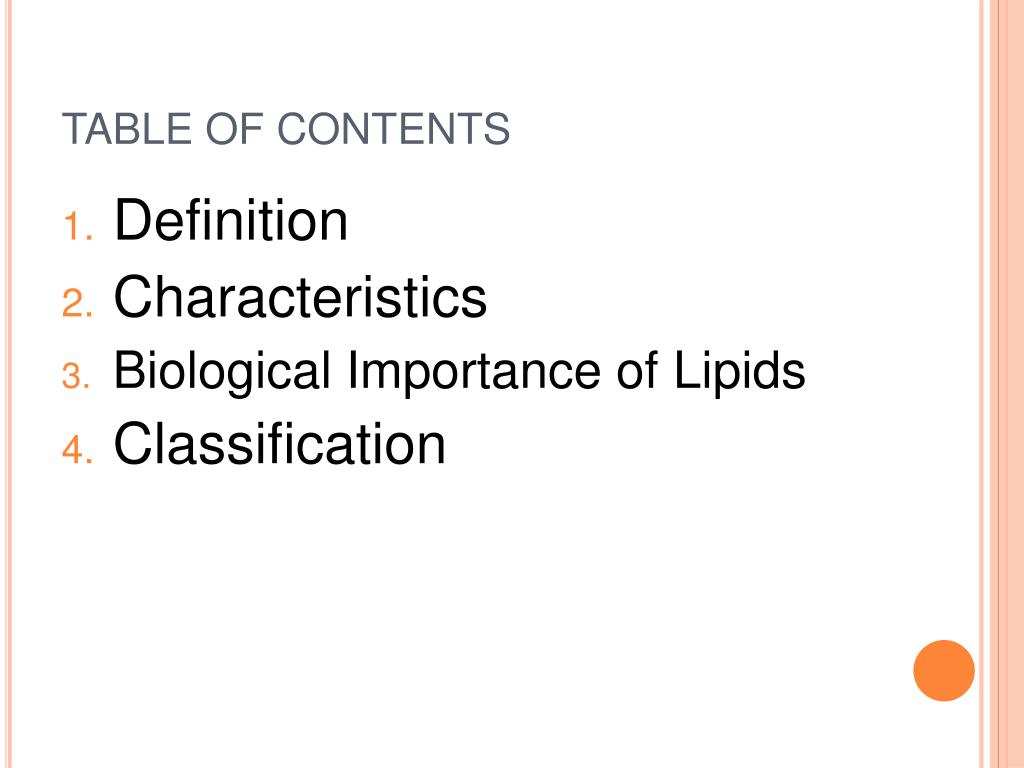Click the word 'Lipids' in item three
The width and height of the screenshot is (1024, 768).
(739, 370)
